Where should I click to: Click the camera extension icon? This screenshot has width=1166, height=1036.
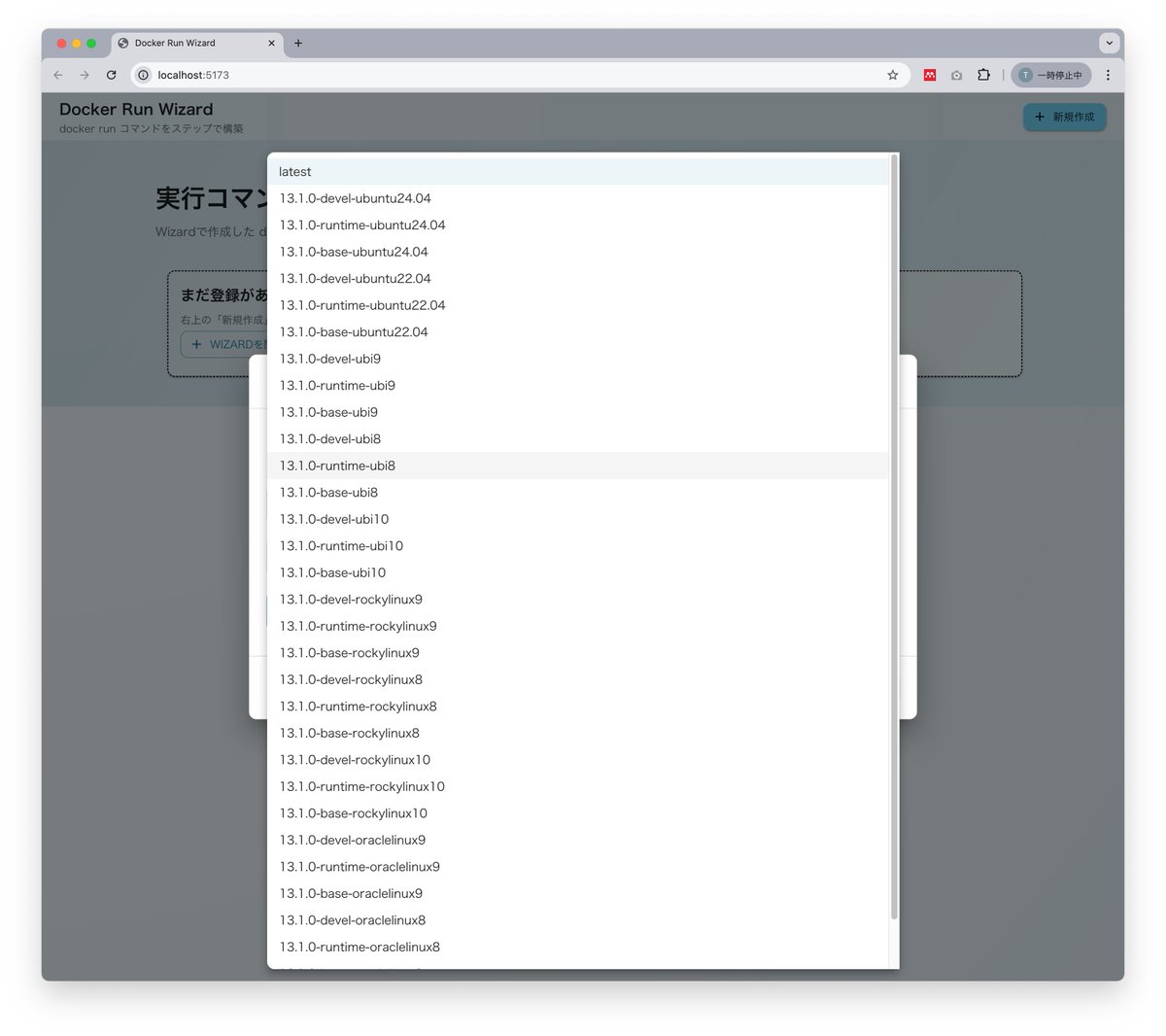coord(957,75)
